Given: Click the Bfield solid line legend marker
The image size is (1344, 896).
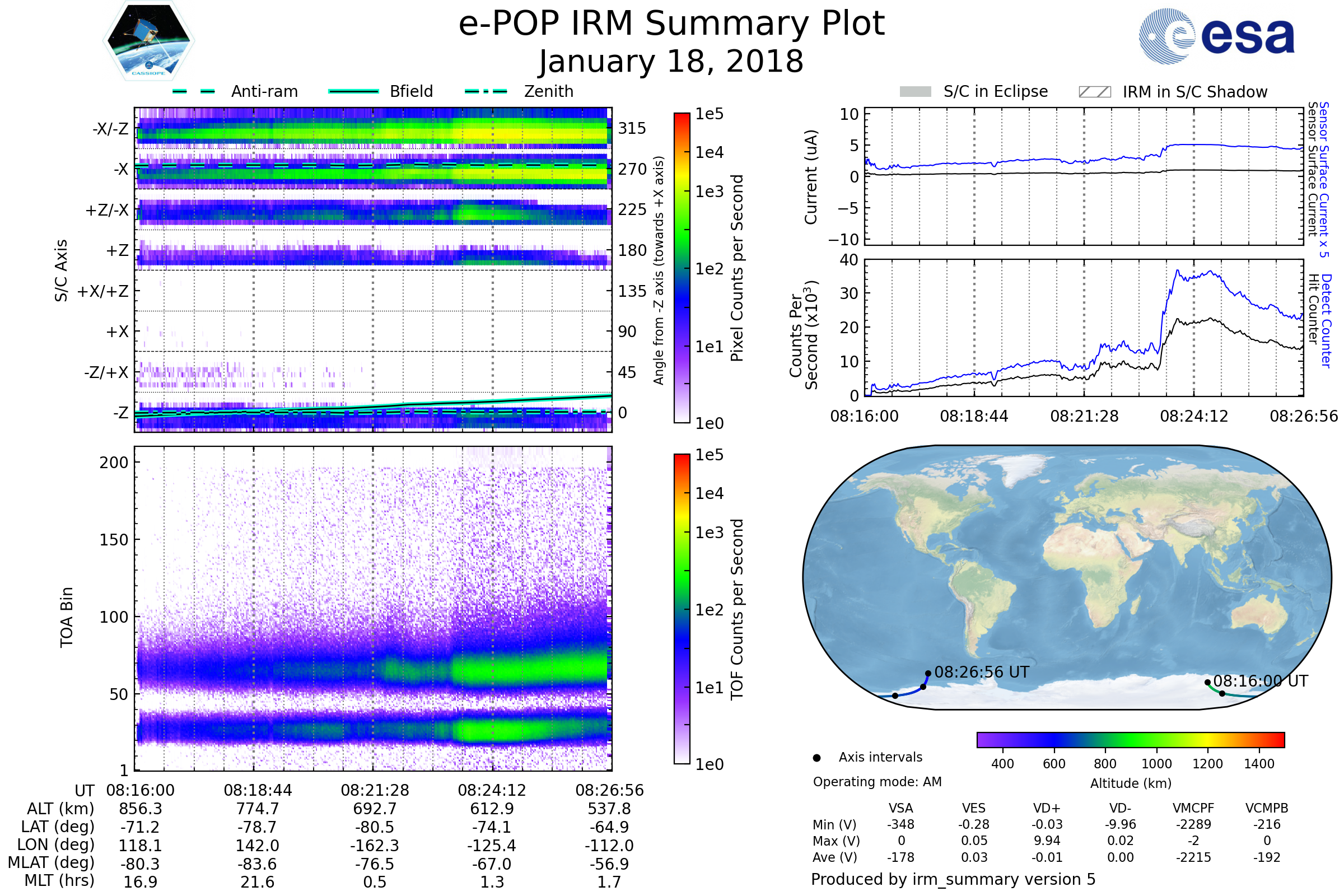Looking at the screenshot, I should point(353,91).
